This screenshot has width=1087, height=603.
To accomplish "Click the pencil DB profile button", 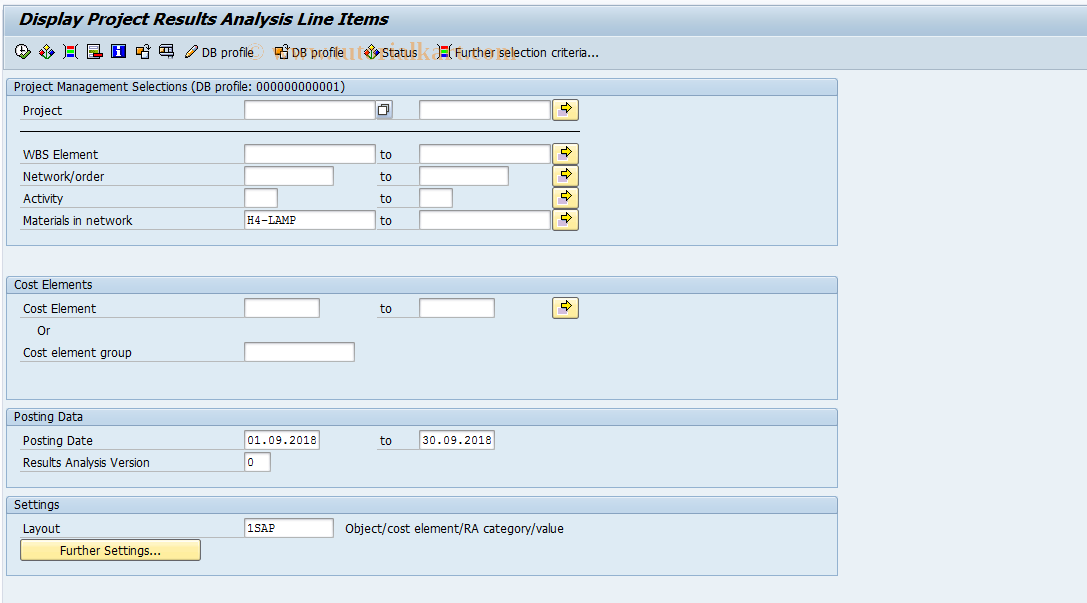I will coord(220,53).
